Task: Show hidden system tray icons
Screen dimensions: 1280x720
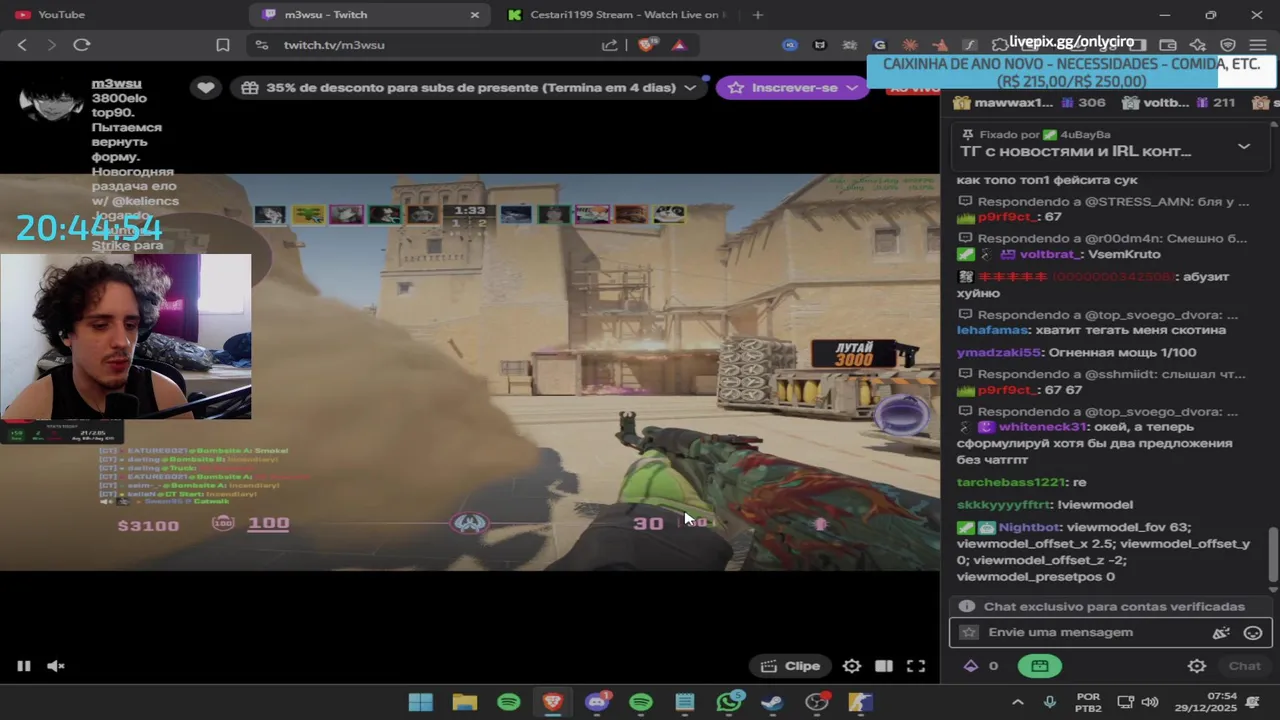Action: (1018, 702)
